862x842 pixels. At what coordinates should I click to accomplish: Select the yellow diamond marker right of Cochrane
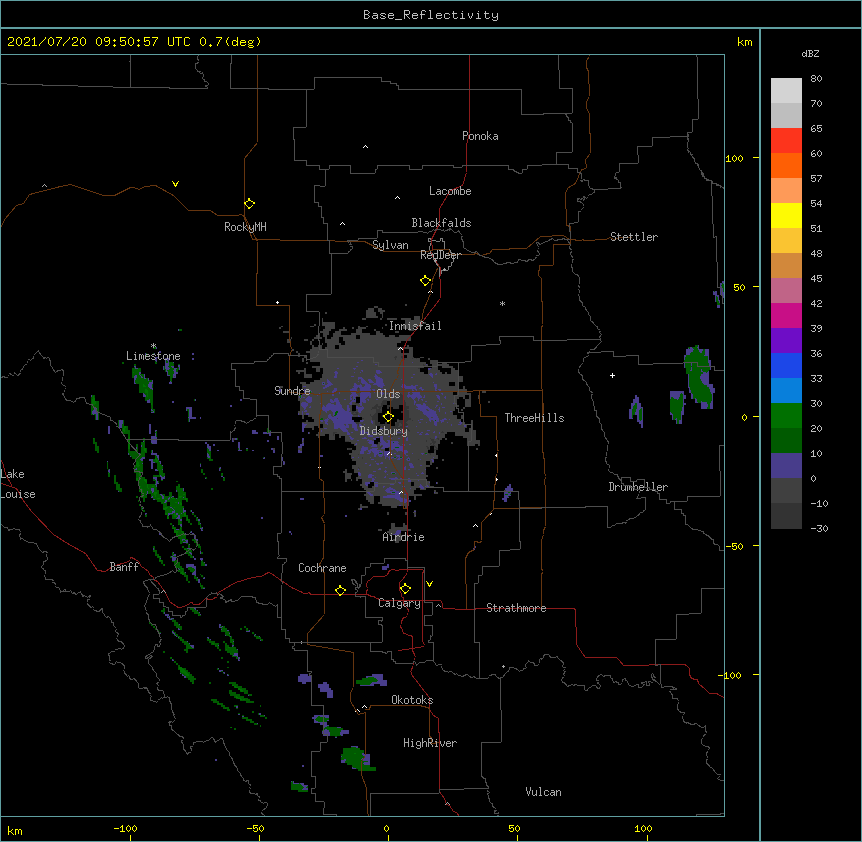coord(340,590)
